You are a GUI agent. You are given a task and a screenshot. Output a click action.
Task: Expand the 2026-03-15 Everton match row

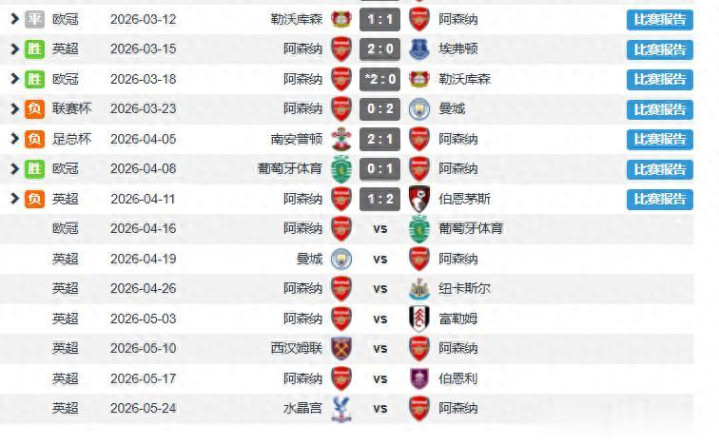13,49
